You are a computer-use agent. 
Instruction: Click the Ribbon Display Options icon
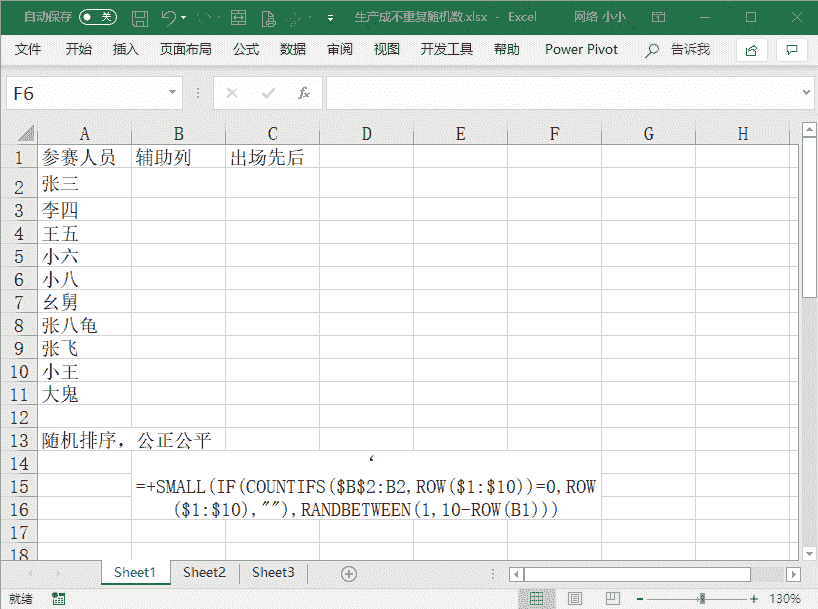(658, 17)
